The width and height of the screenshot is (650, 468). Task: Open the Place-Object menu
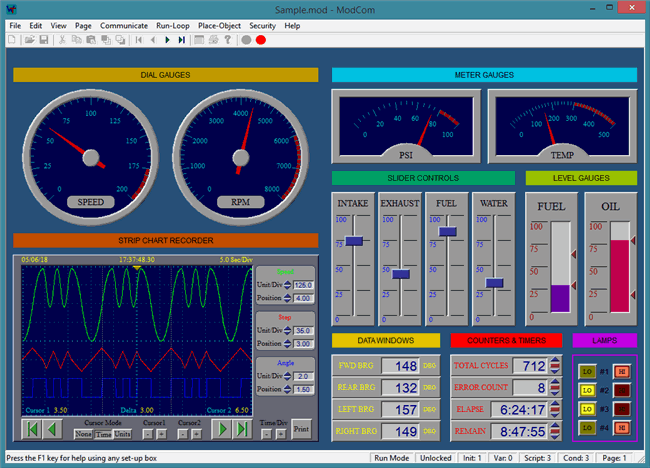pos(218,25)
